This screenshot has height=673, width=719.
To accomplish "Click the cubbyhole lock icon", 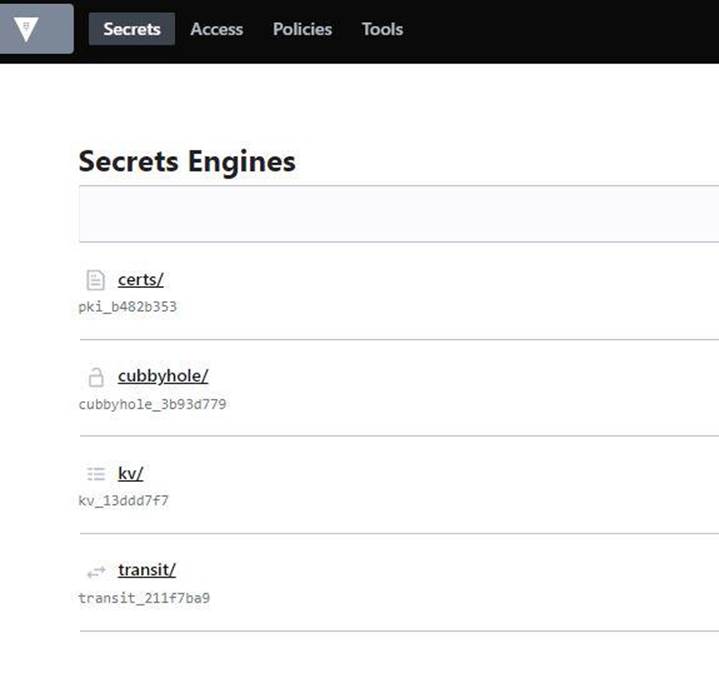I will coord(96,377).
